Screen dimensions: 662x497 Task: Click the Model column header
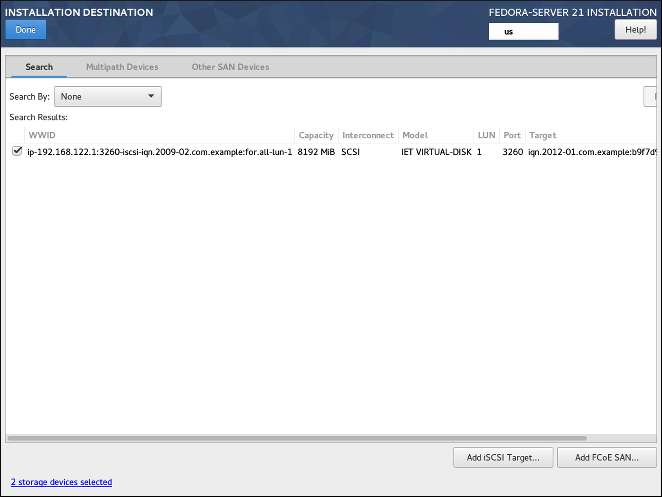point(415,135)
